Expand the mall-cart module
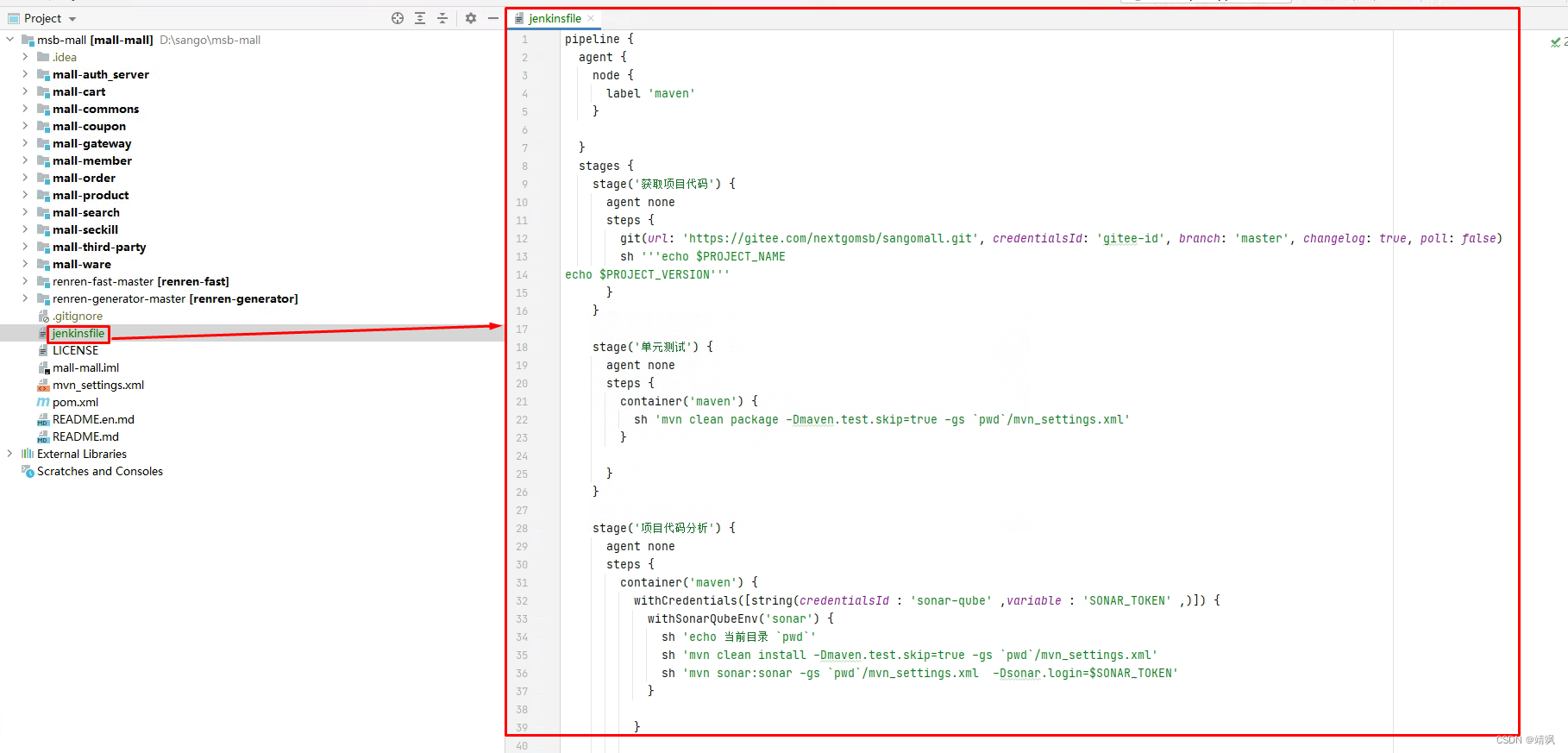Image resolution: width=1568 pixels, height=753 pixels. tap(25, 91)
